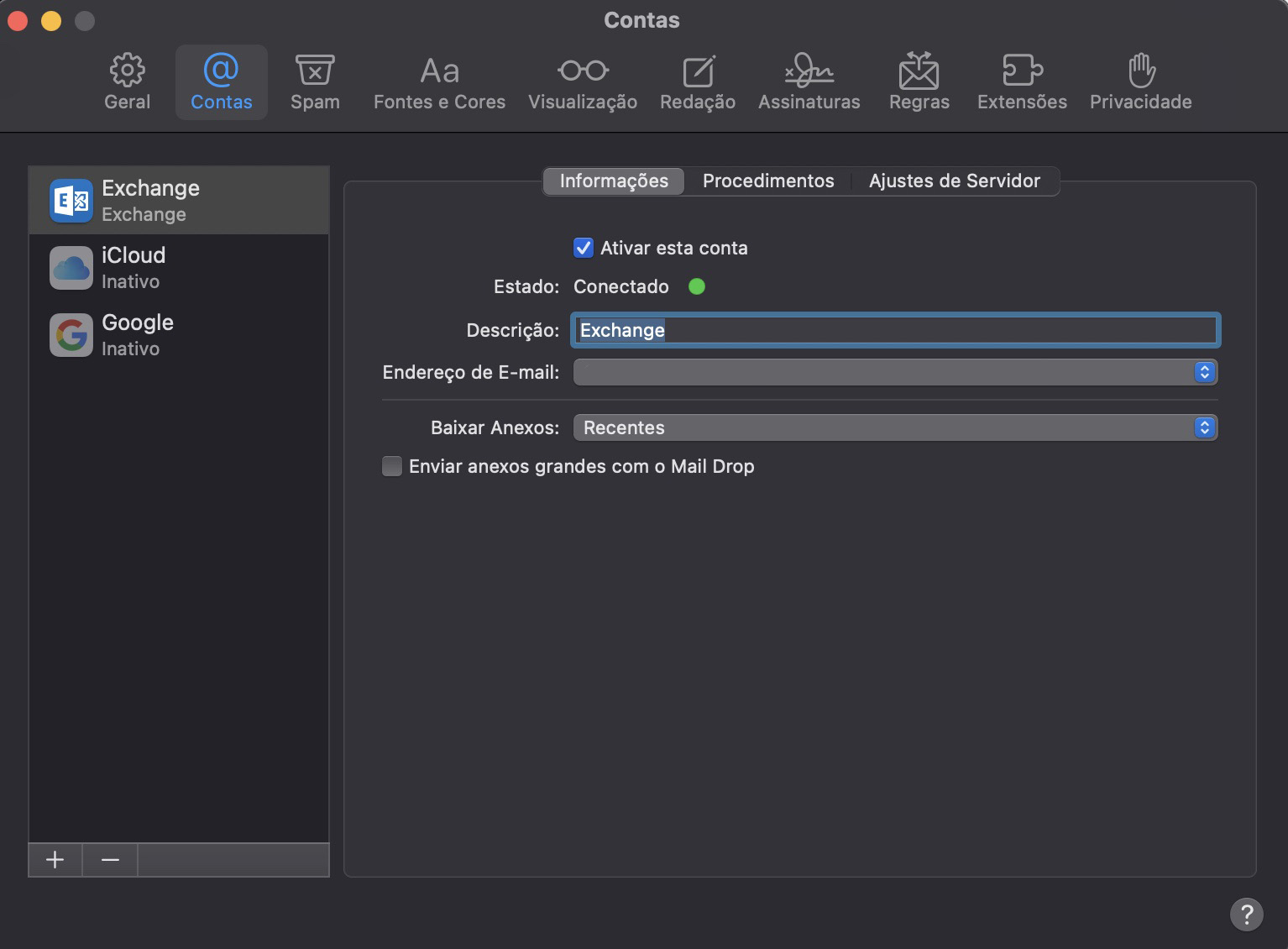This screenshot has width=1288, height=949.
Task: Open the Baixar Anexos dropdown
Action: click(x=894, y=427)
